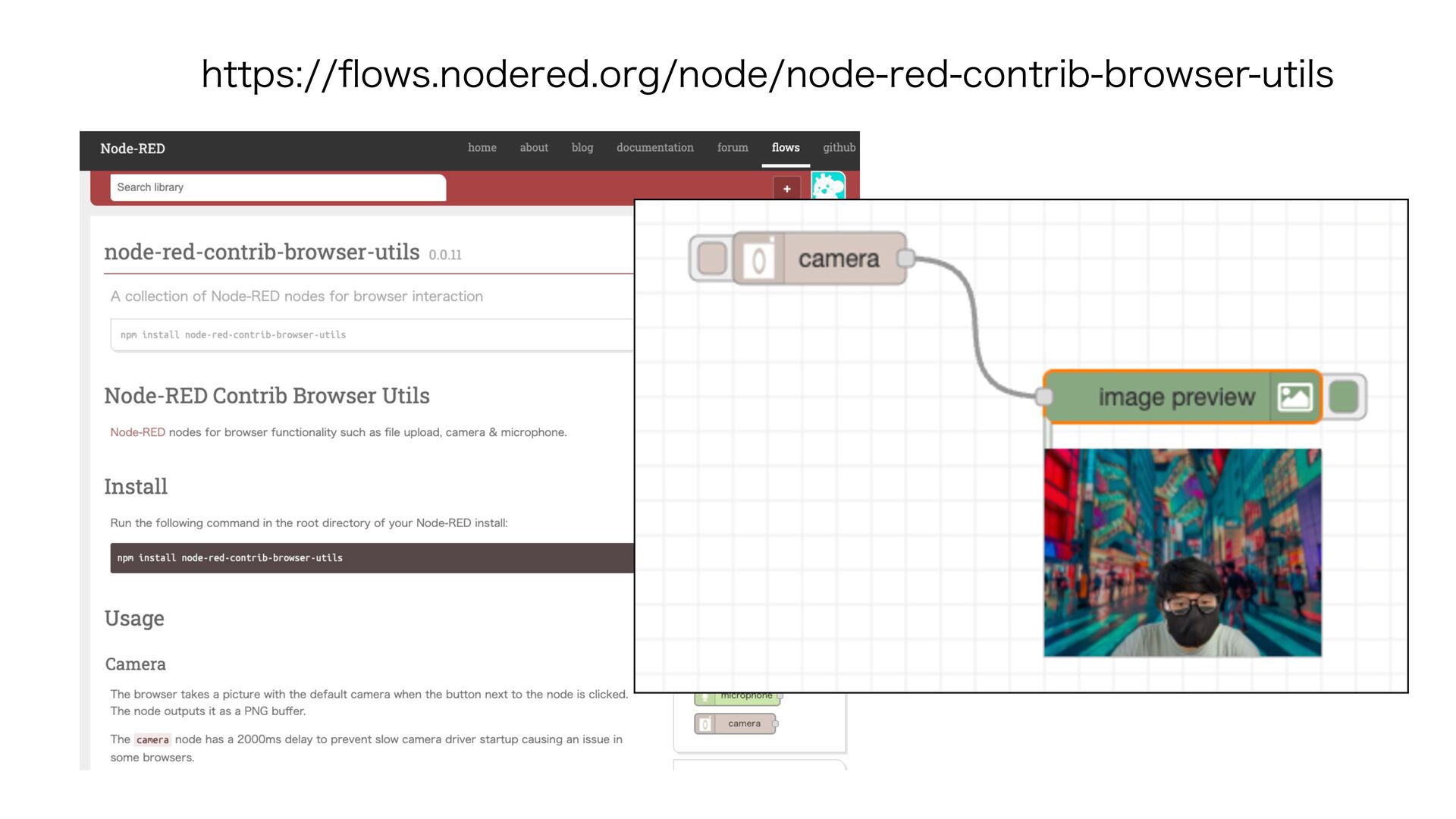Click the Node-RED red hyperlink text
Screen dimensions: 1456x819
[137, 432]
